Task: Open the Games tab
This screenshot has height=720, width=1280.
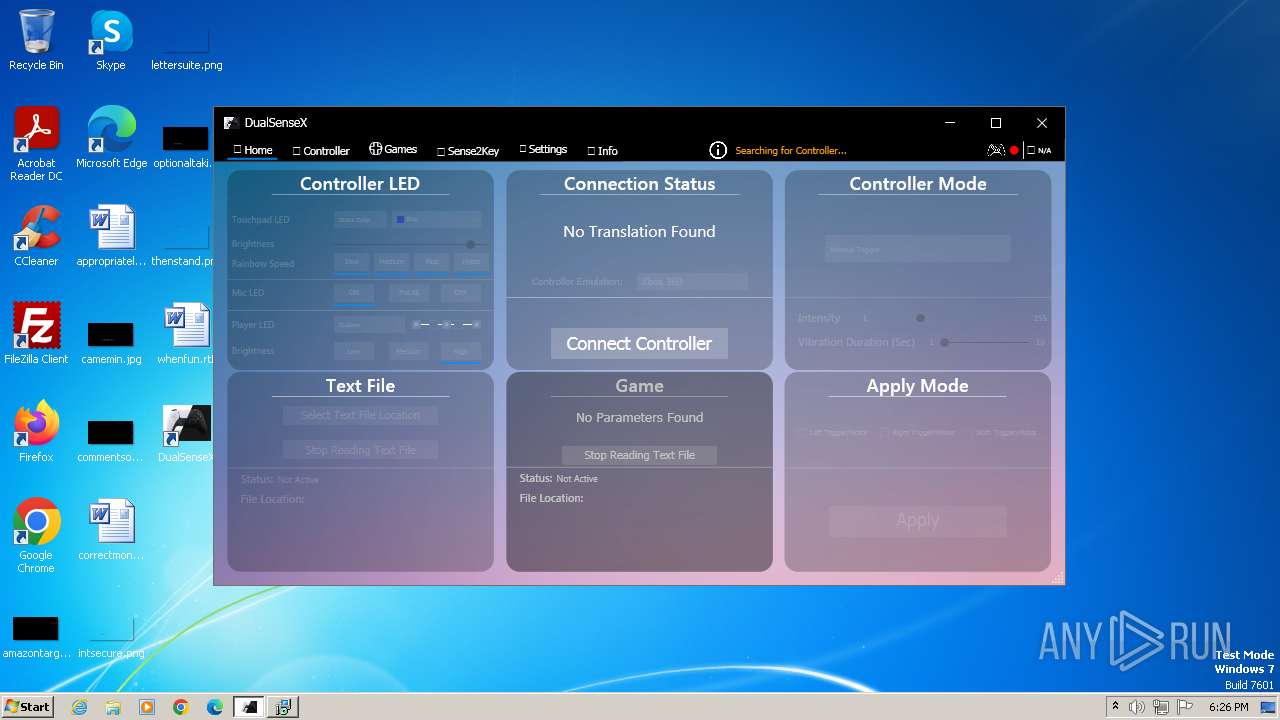Action: [x=393, y=149]
